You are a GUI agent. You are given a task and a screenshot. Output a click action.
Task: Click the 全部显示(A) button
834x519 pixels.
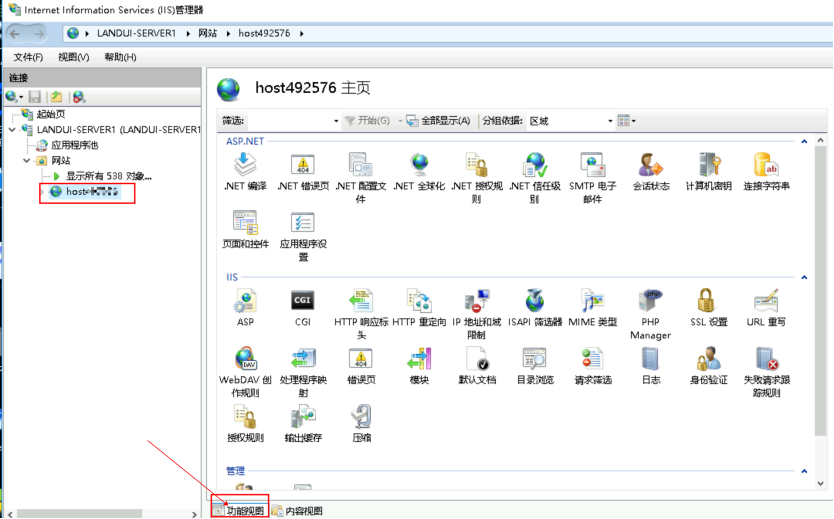click(x=439, y=121)
